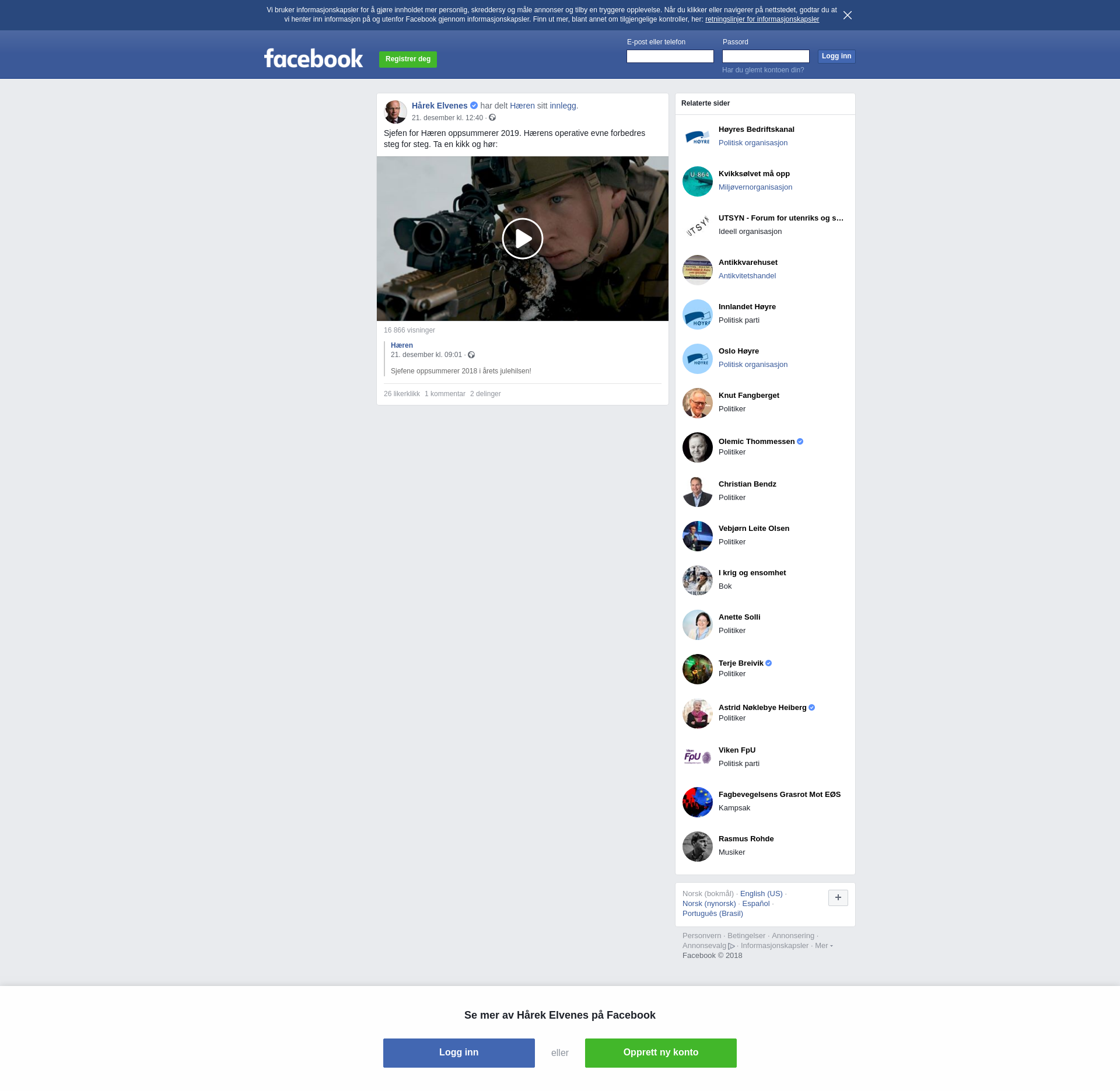Screen dimensions: 1120x1091
Task: Click globe privacy icon by 09:01 timestamp
Action: coord(471,355)
